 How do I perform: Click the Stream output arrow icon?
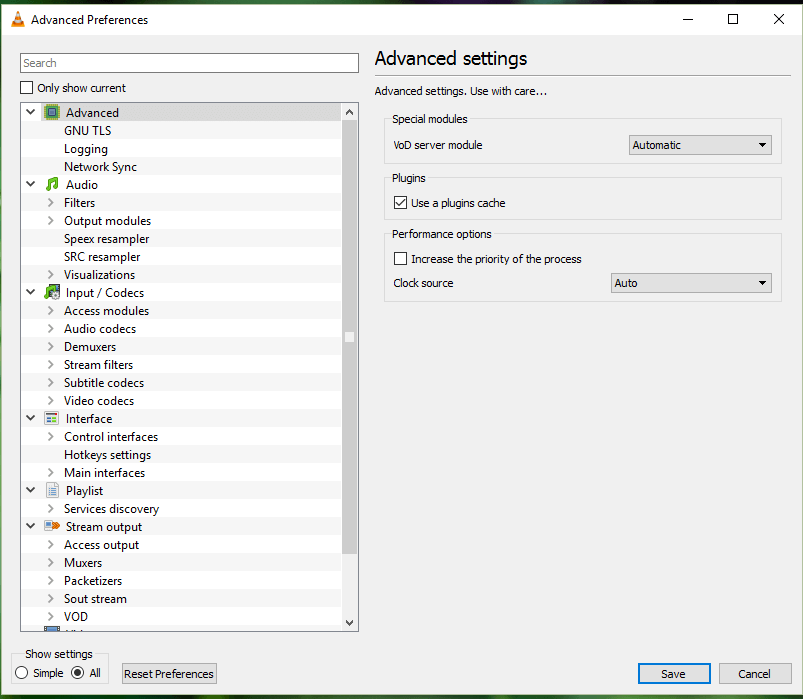click(52, 526)
